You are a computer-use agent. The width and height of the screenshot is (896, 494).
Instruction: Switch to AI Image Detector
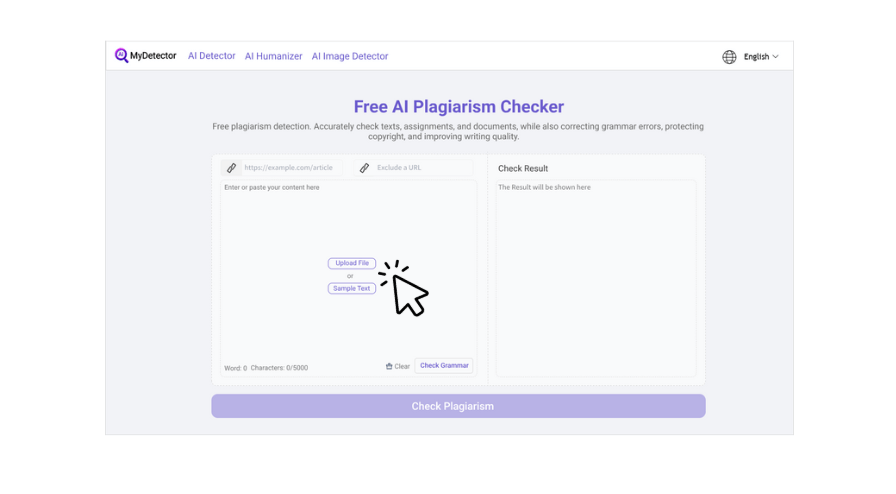pyautogui.click(x=350, y=56)
